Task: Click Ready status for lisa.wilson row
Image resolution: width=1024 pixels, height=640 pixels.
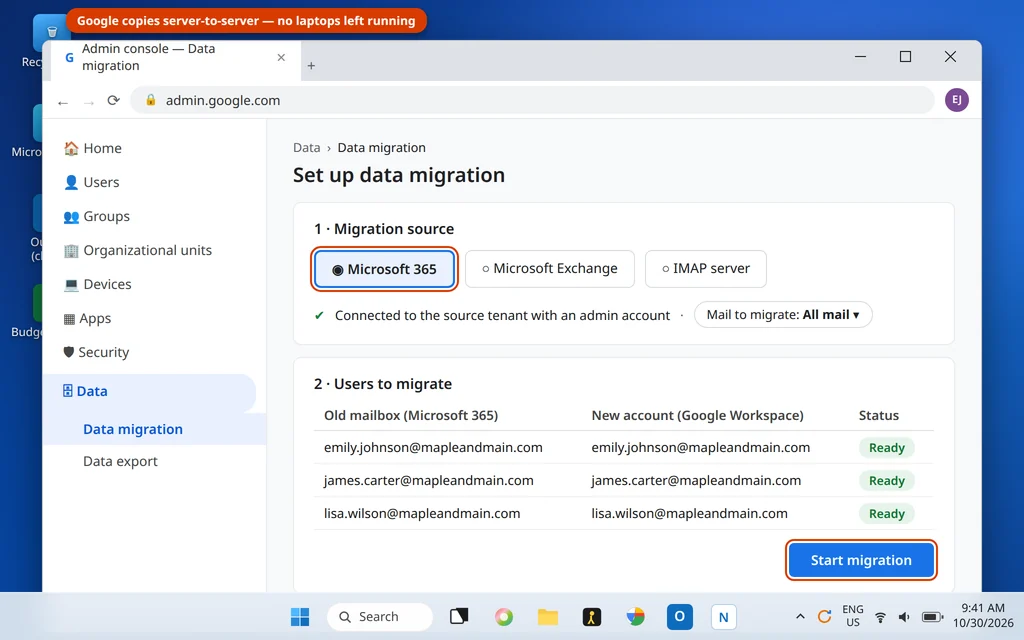Action: click(886, 514)
